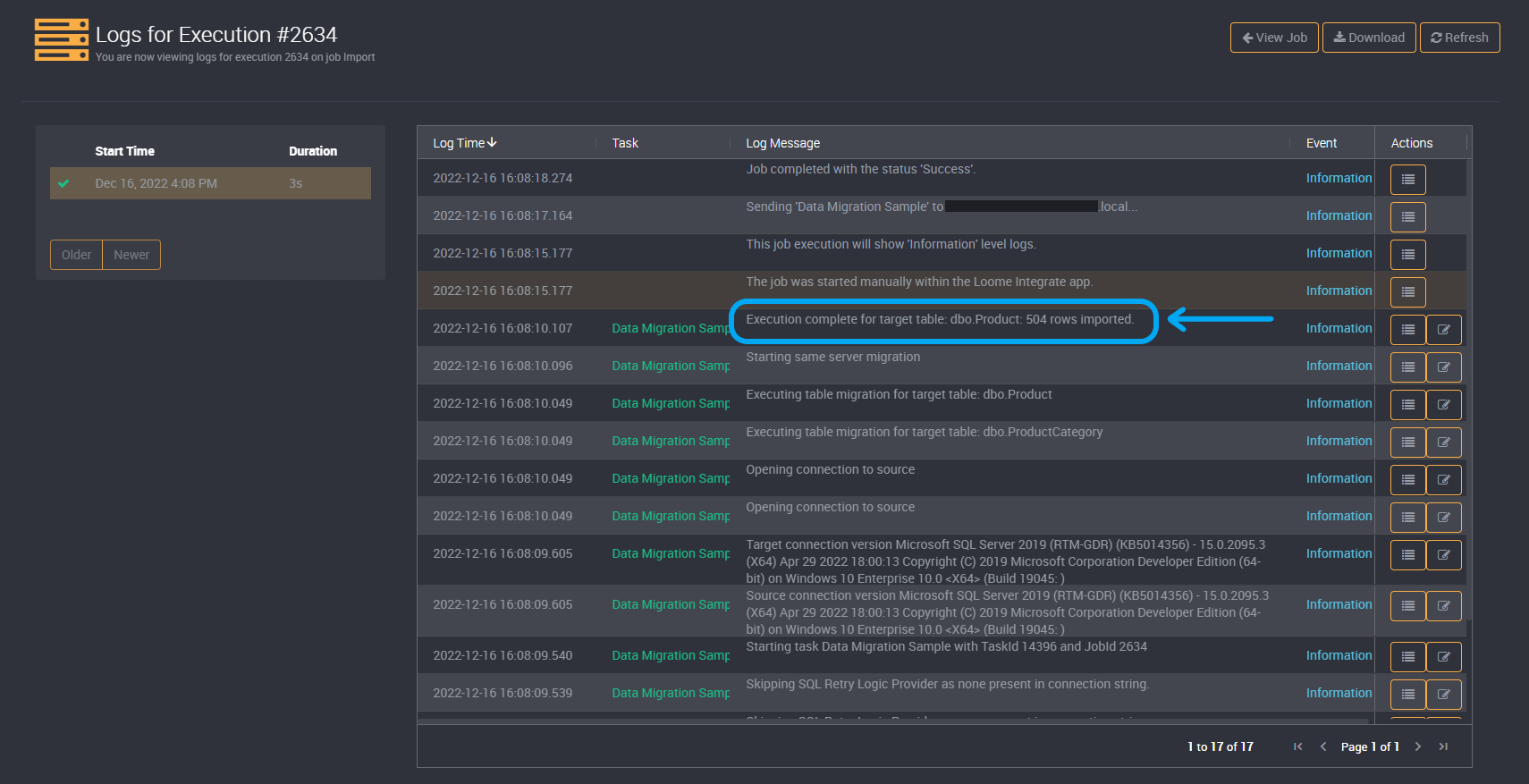This screenshot has width=1529, height=784.
Task: Go to Newer execution
Action: [131, 255]
